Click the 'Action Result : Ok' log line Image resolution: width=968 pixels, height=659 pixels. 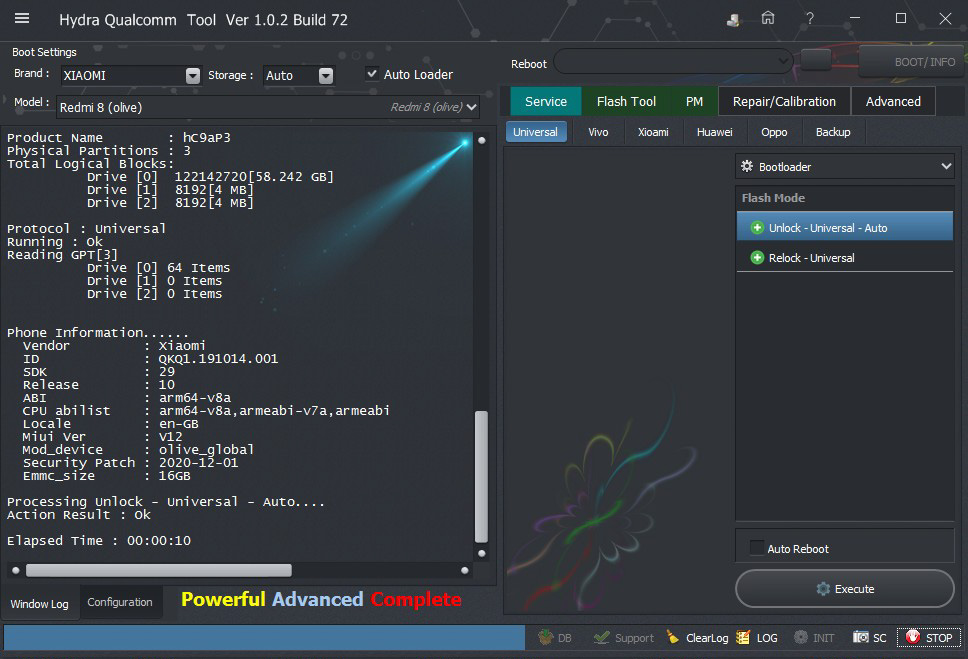pyautogui.click(x=78, y=514)
